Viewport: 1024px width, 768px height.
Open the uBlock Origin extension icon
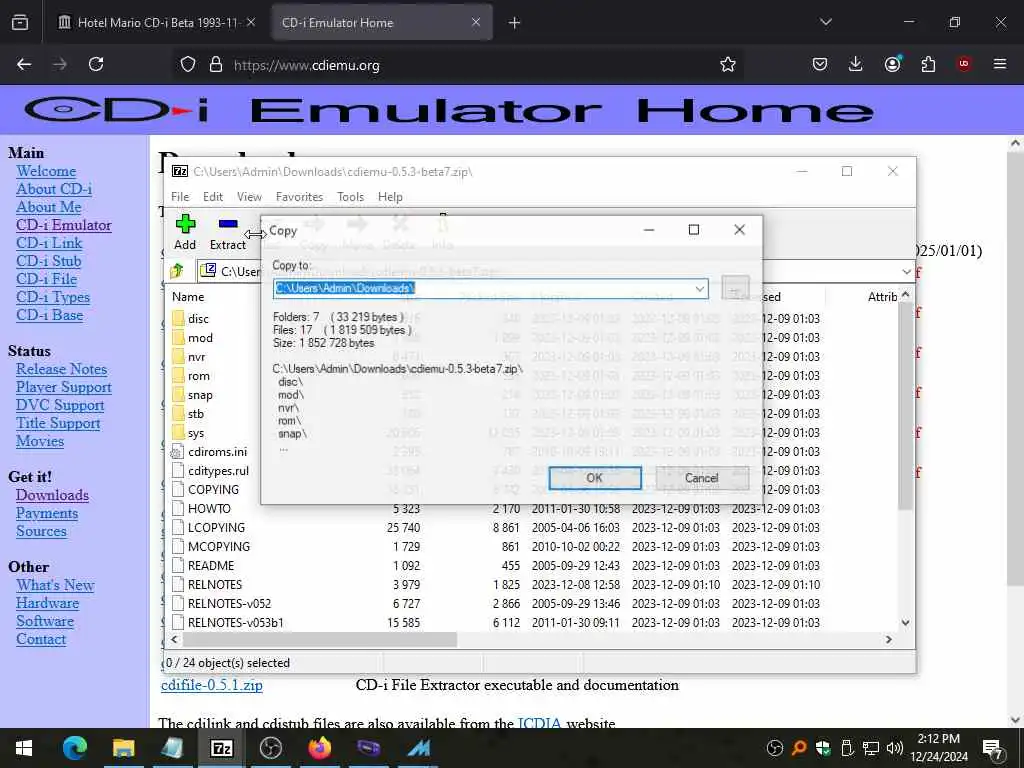click(964, 64)
